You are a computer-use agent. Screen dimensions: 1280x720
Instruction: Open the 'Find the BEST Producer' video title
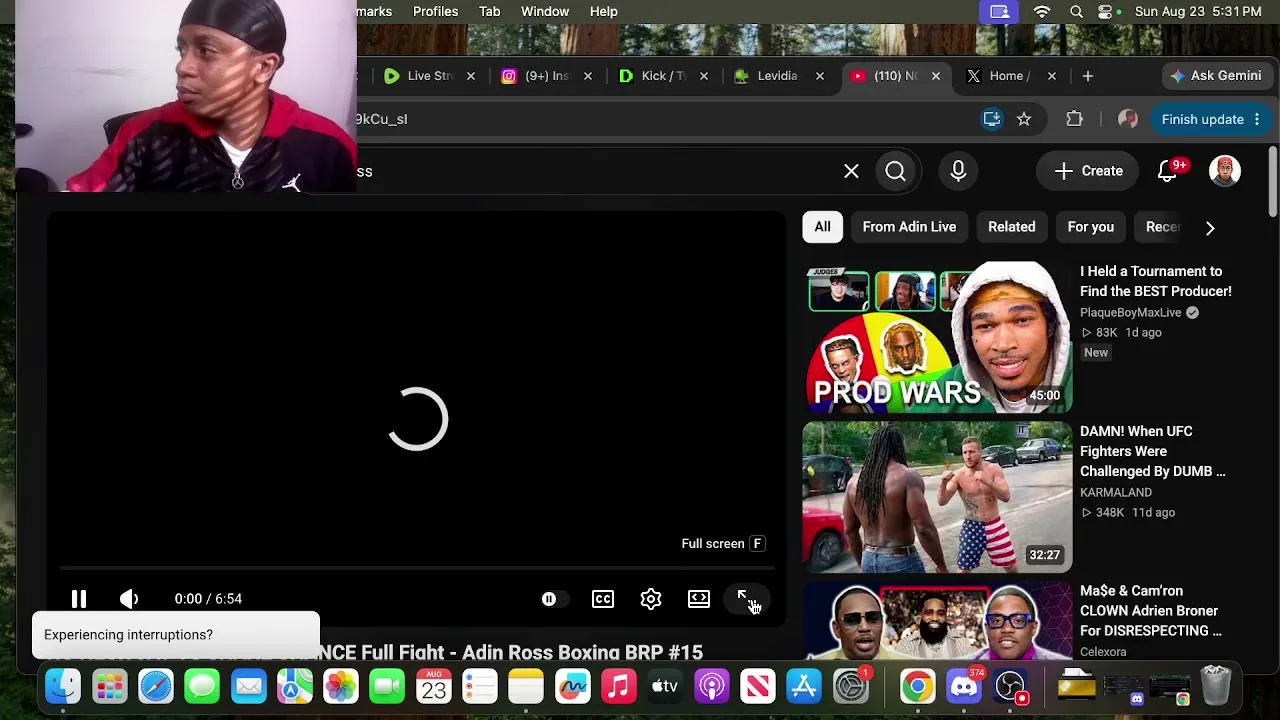[1156, 281]
